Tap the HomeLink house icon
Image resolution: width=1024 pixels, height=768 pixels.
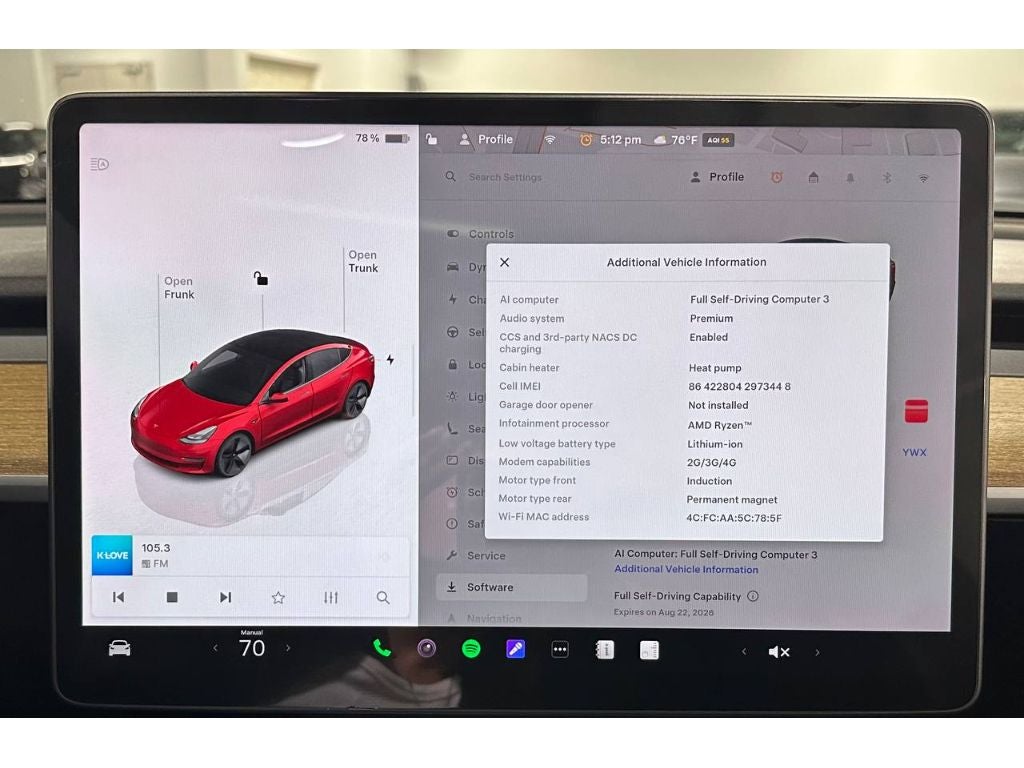pos(813,177)
